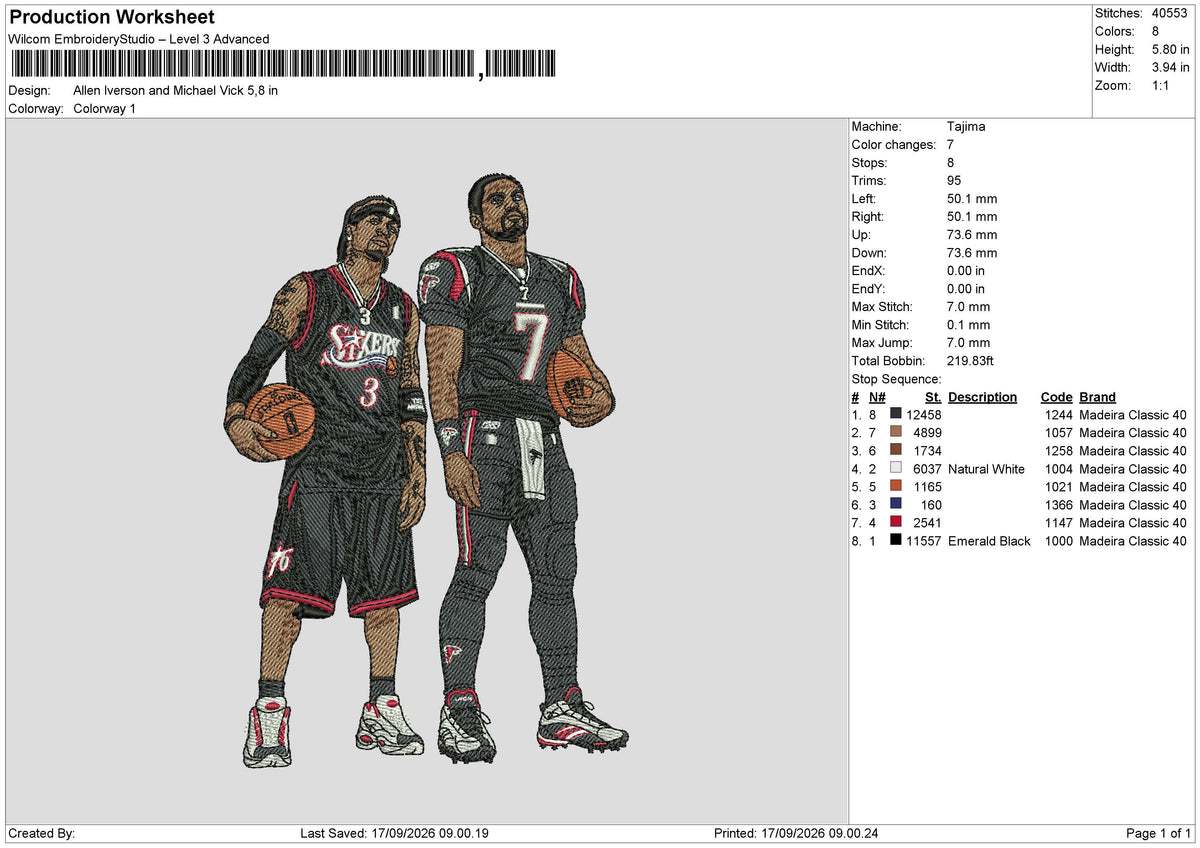The height and width of the screenshot is (848, 1200).
Task: Click the 'Brand' column header
Action: [1097, 397]
